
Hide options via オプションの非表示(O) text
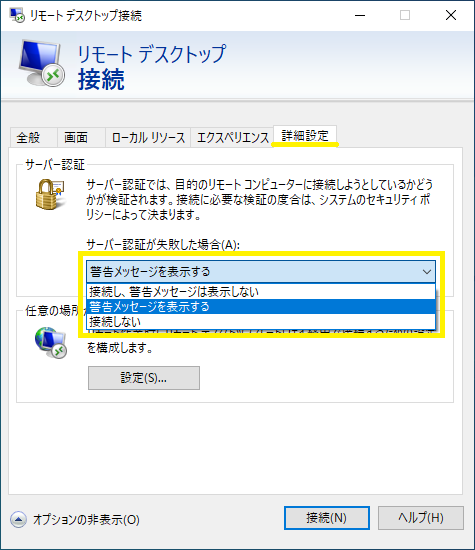coord(86,519)
